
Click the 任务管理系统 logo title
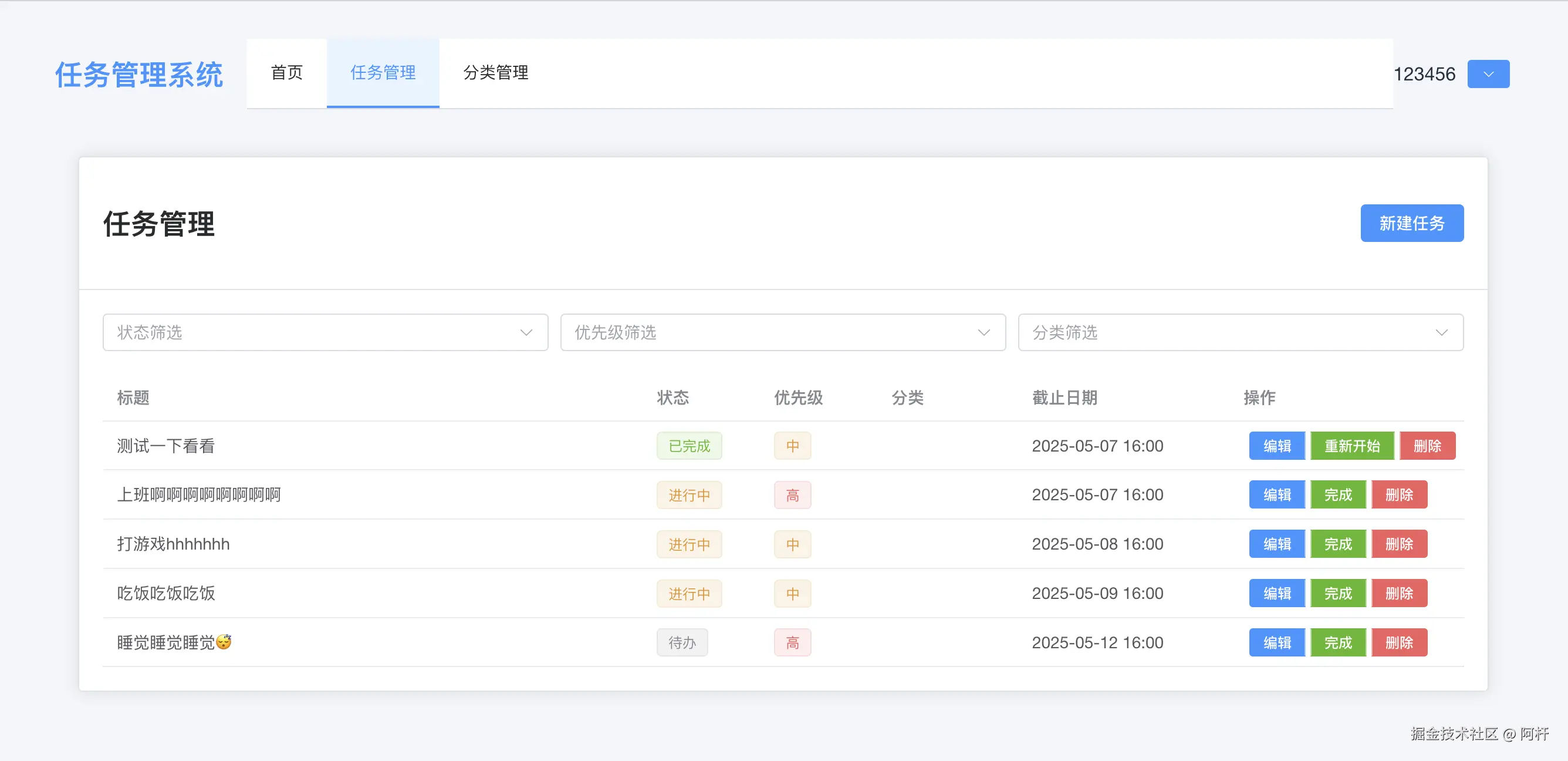click(138, 75)
